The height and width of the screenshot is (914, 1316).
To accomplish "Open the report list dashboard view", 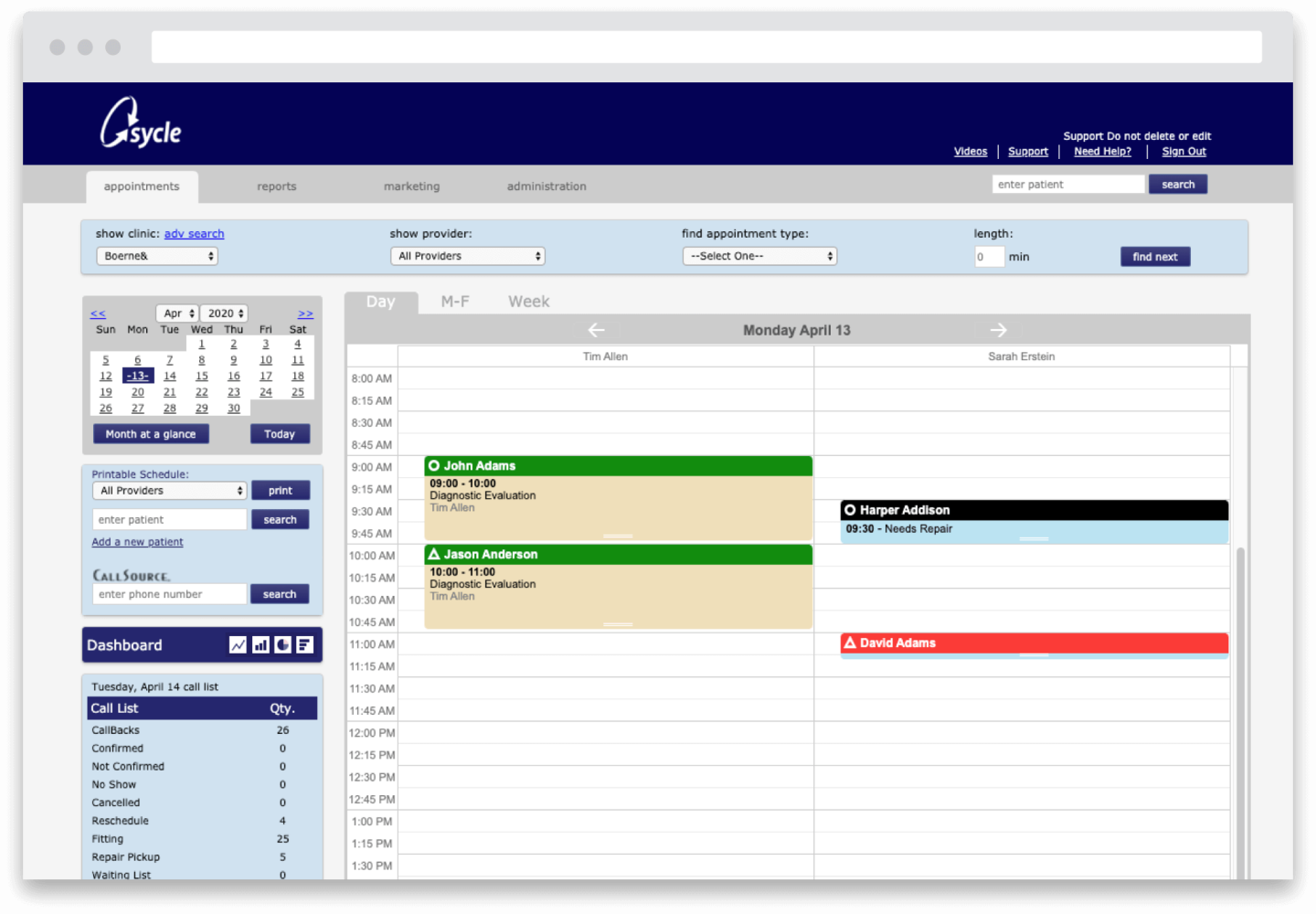I will 303,644.
